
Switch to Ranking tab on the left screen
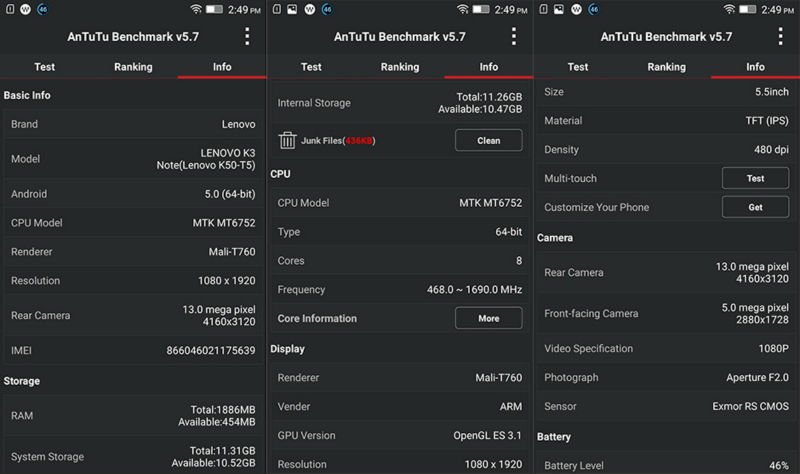tap(133, 67)
